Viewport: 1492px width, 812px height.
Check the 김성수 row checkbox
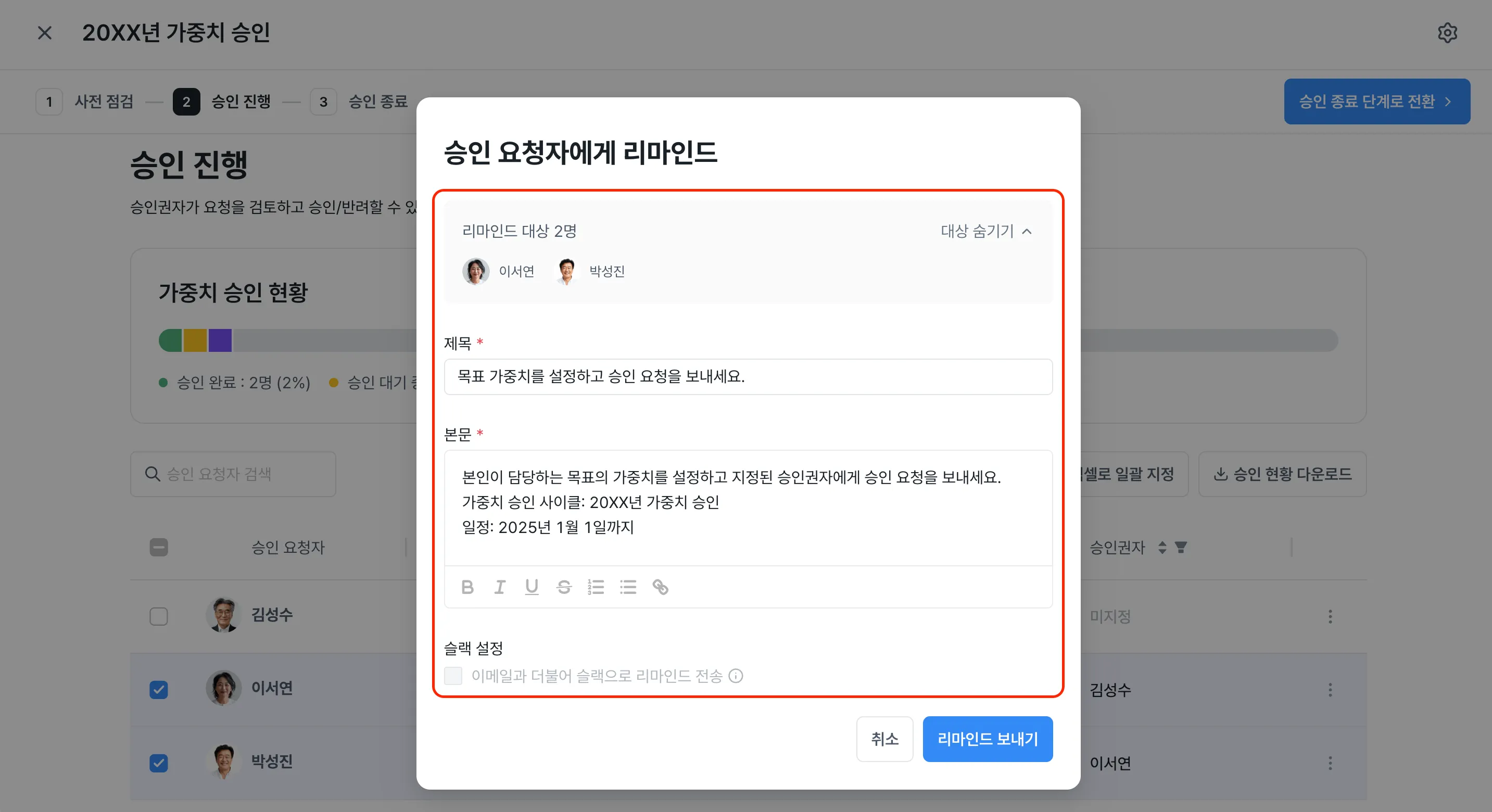click(159, 616)
